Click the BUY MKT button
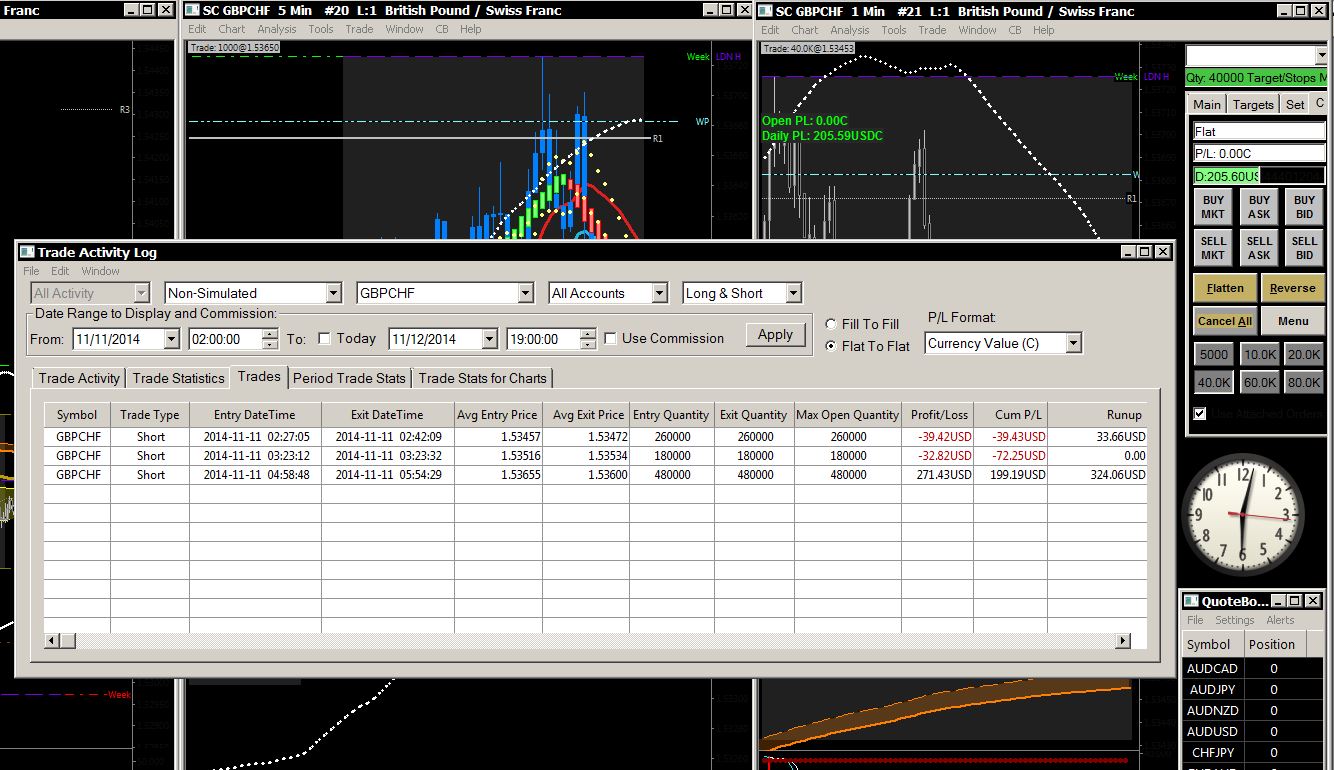1334x770 pixels. tap(1213, 207)
